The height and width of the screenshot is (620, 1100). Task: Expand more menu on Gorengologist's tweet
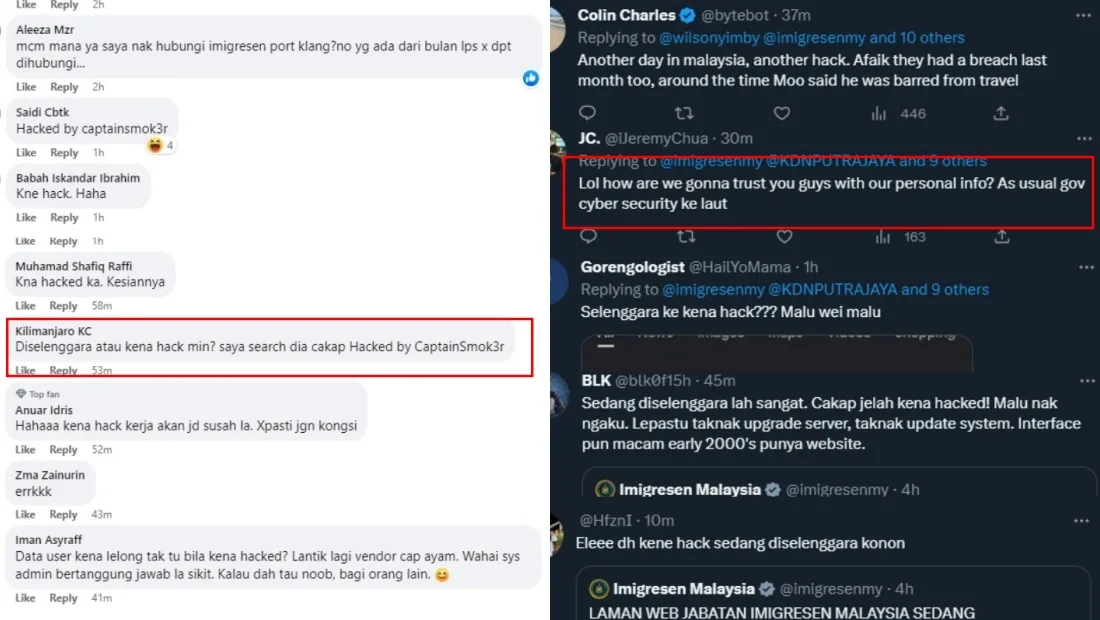coord(1084,268)
